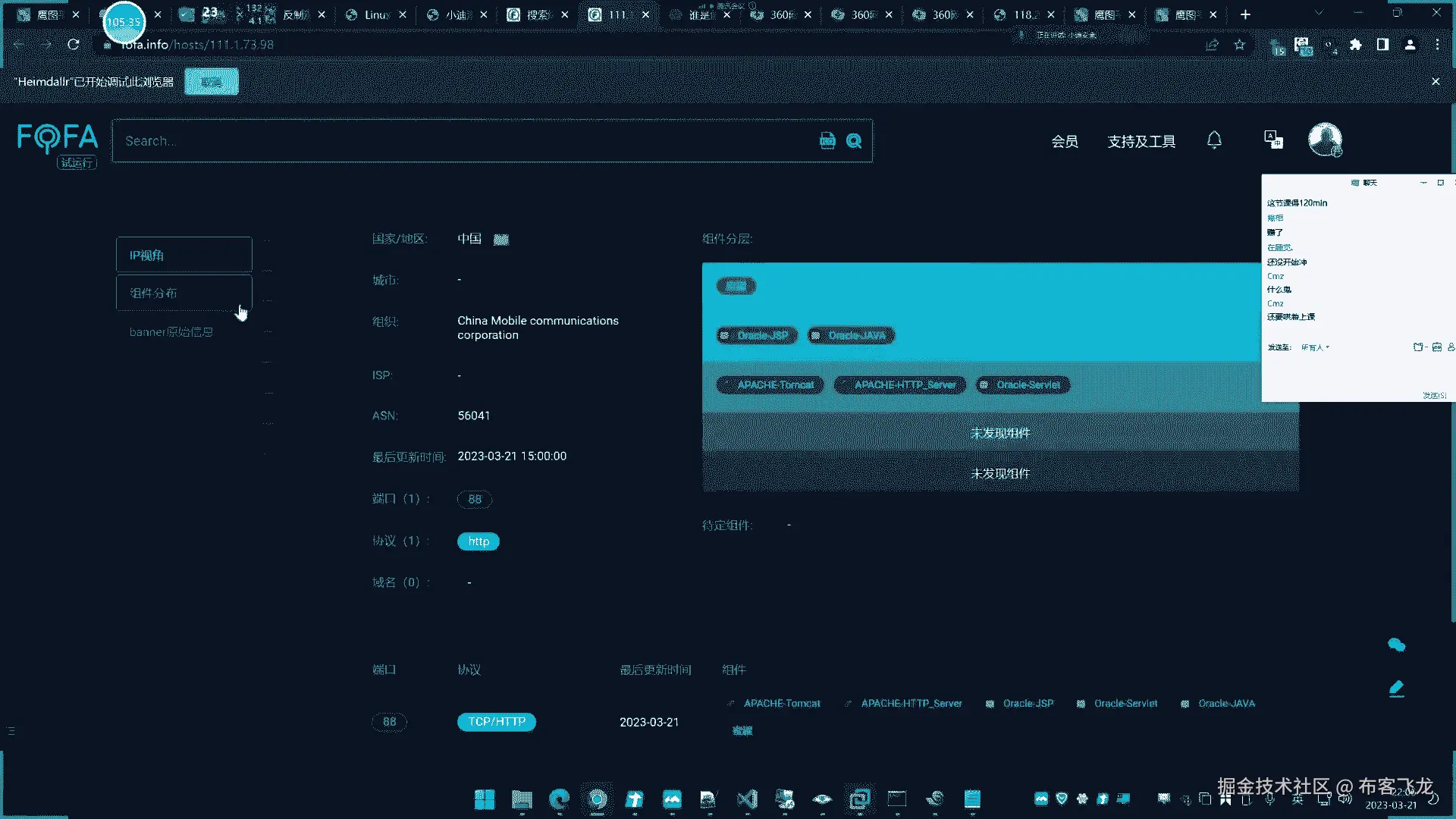The height and width of the screenshot is (819, 1456).
Task: Click the Oracle-Servlet component chip
Action: pos(1023,385)
